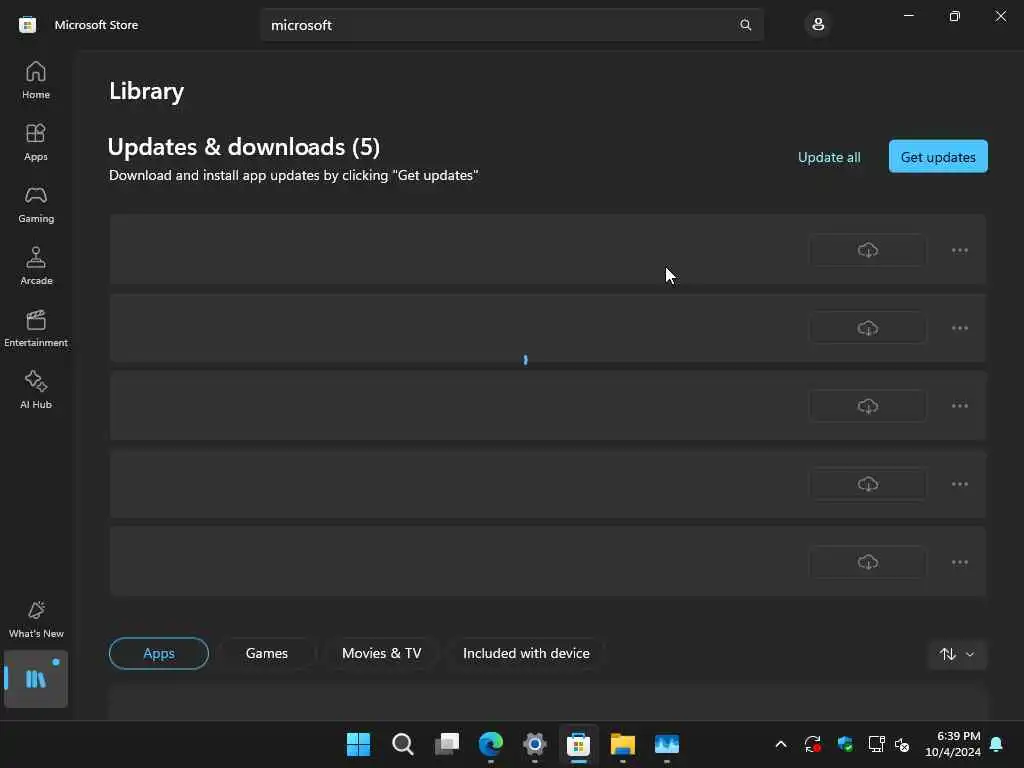Launch Microsoft Edge from taskbar
This screenshot has width=1024, height=768.
click(490, 744)
